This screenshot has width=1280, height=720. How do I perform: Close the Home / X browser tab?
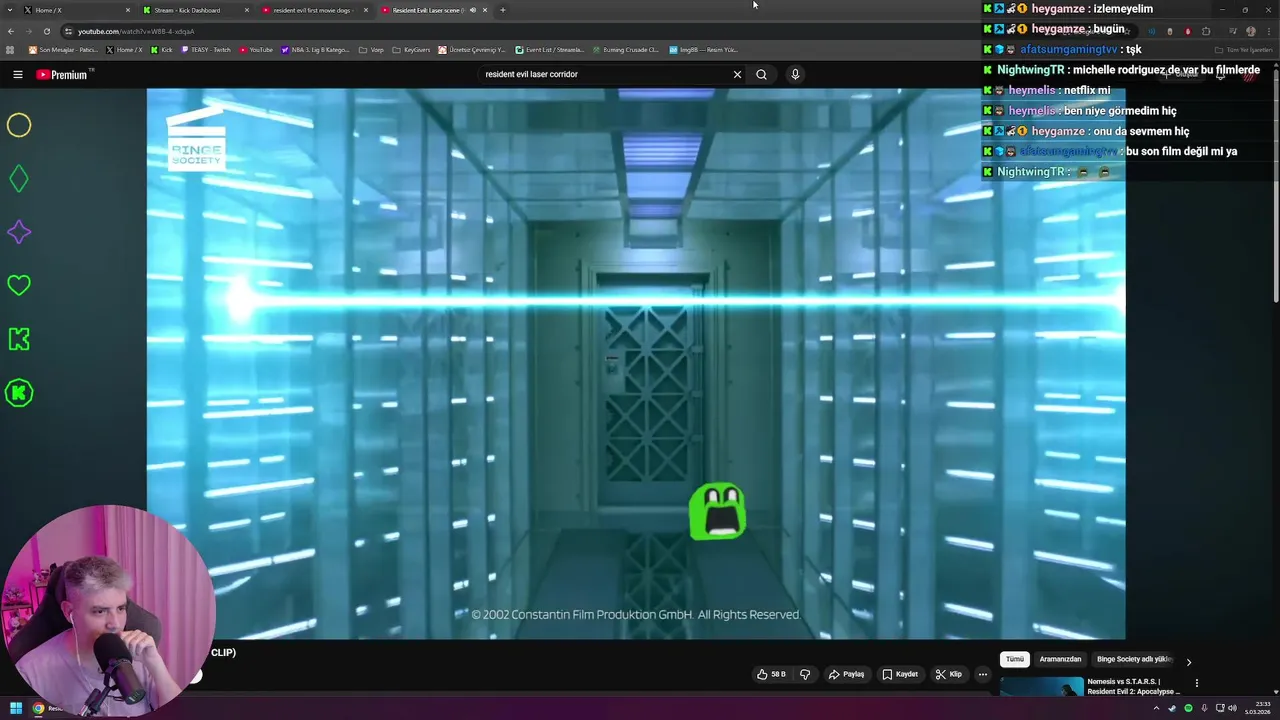[x=127, y=10]
